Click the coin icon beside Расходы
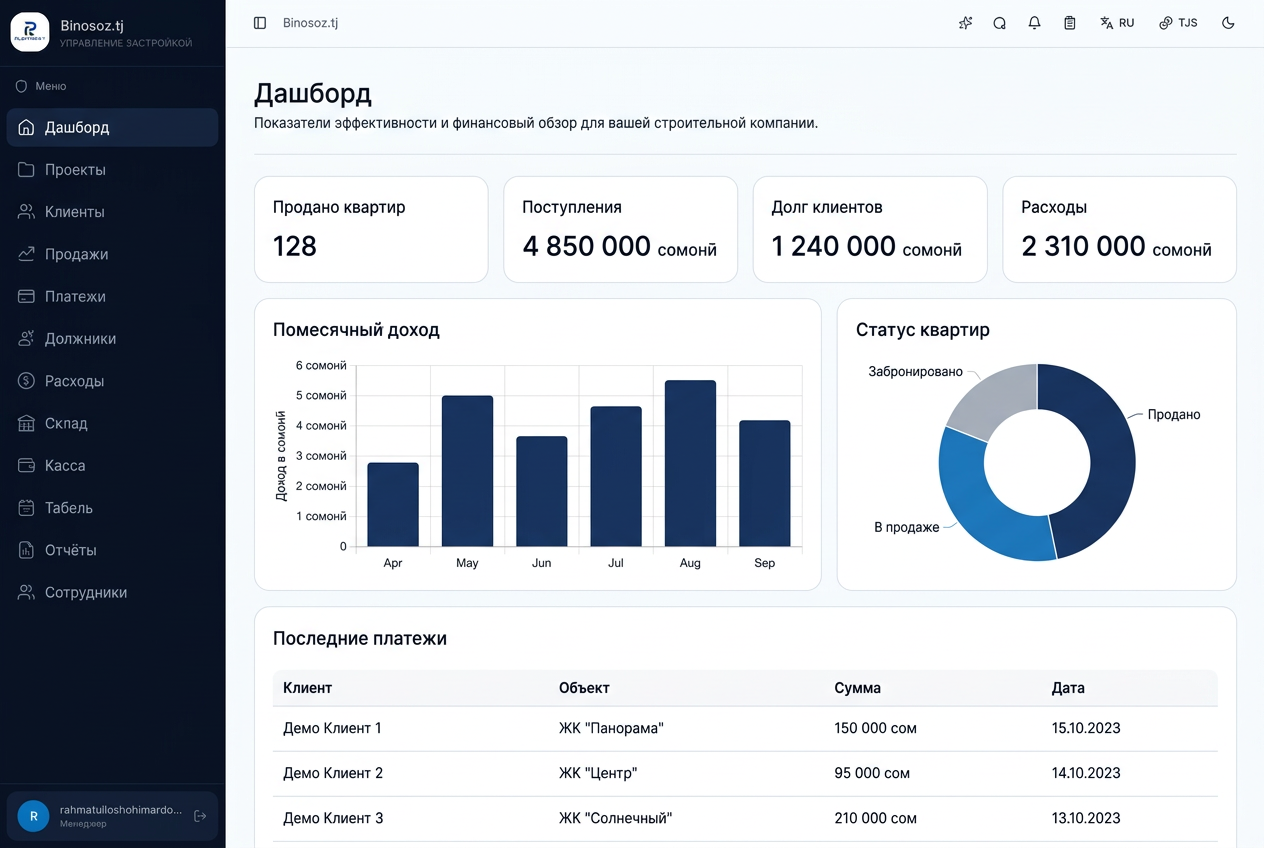1264x848 pixels. tap(26, 381)
